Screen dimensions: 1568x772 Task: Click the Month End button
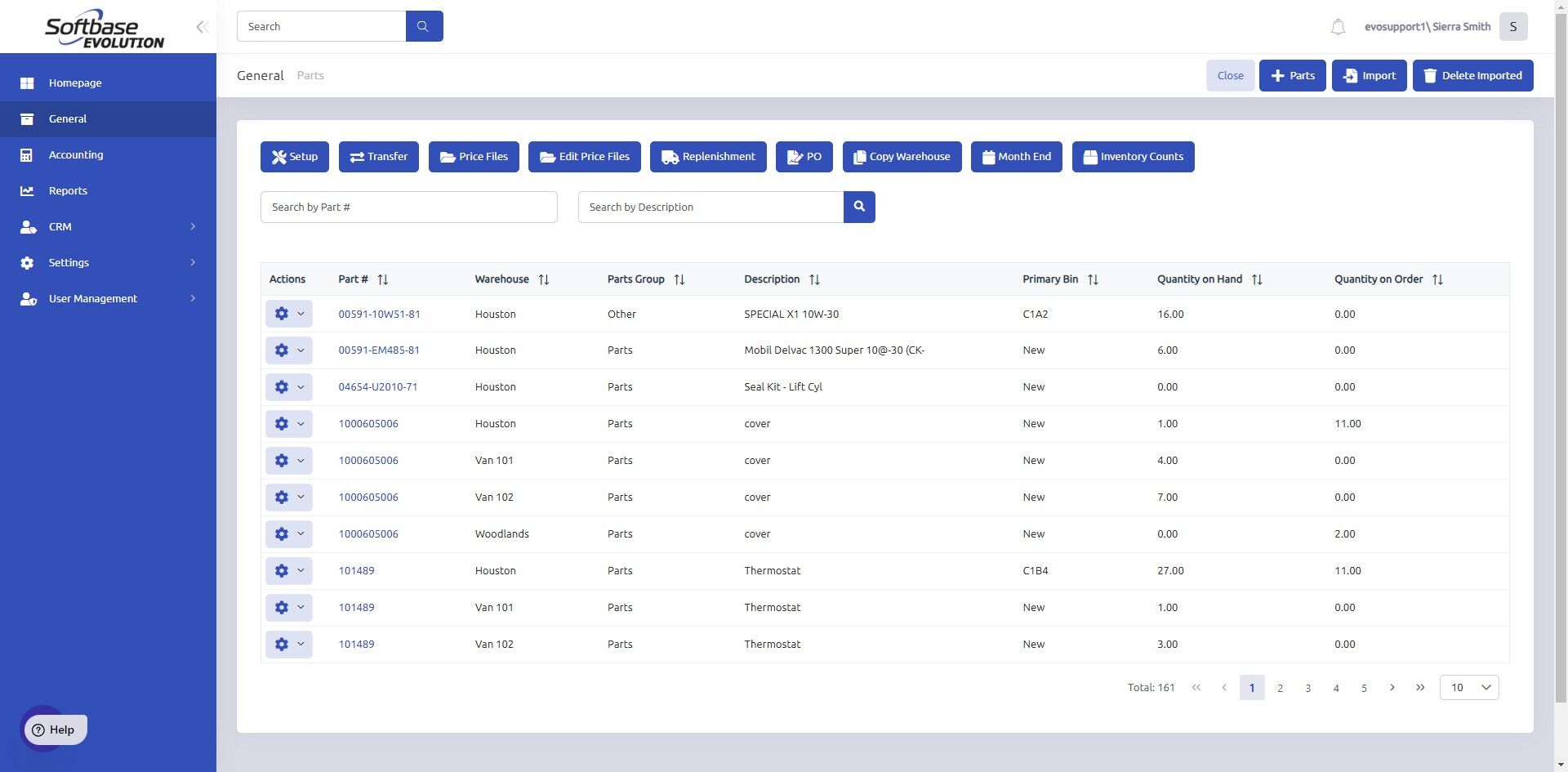[1017, 157]
